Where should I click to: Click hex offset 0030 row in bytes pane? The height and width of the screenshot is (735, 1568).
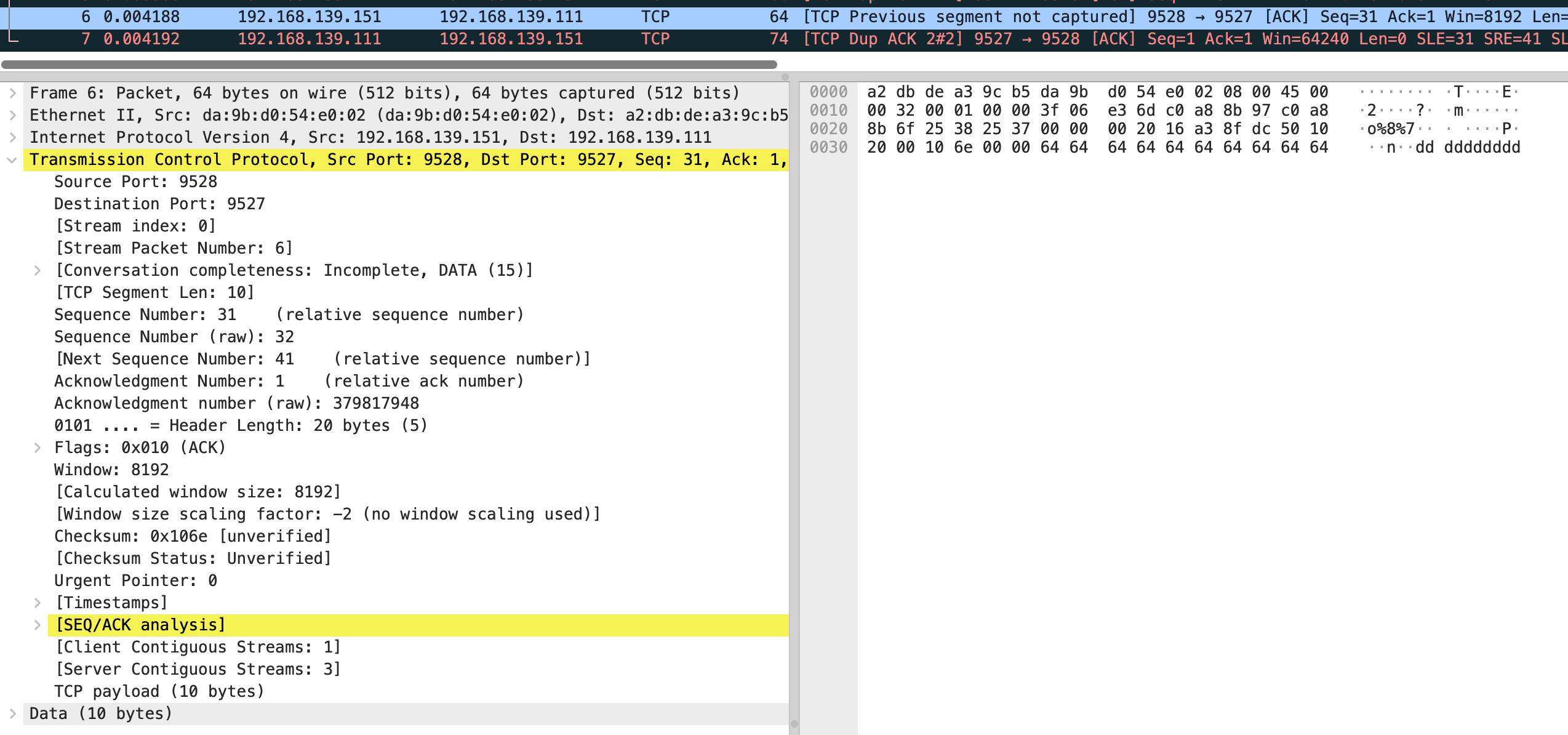pos(828,148)
